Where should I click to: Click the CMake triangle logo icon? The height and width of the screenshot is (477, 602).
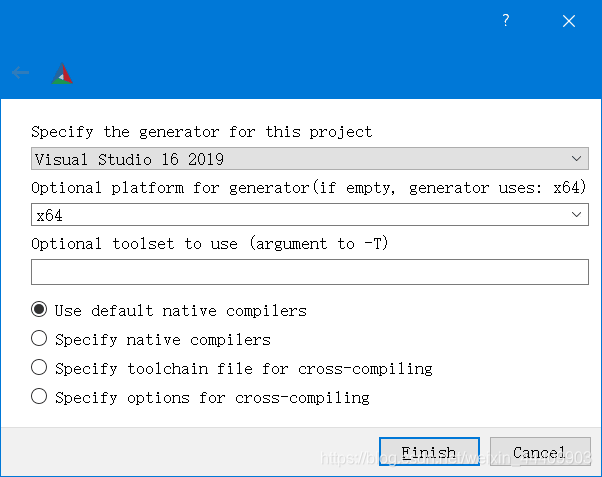point(62,73)
